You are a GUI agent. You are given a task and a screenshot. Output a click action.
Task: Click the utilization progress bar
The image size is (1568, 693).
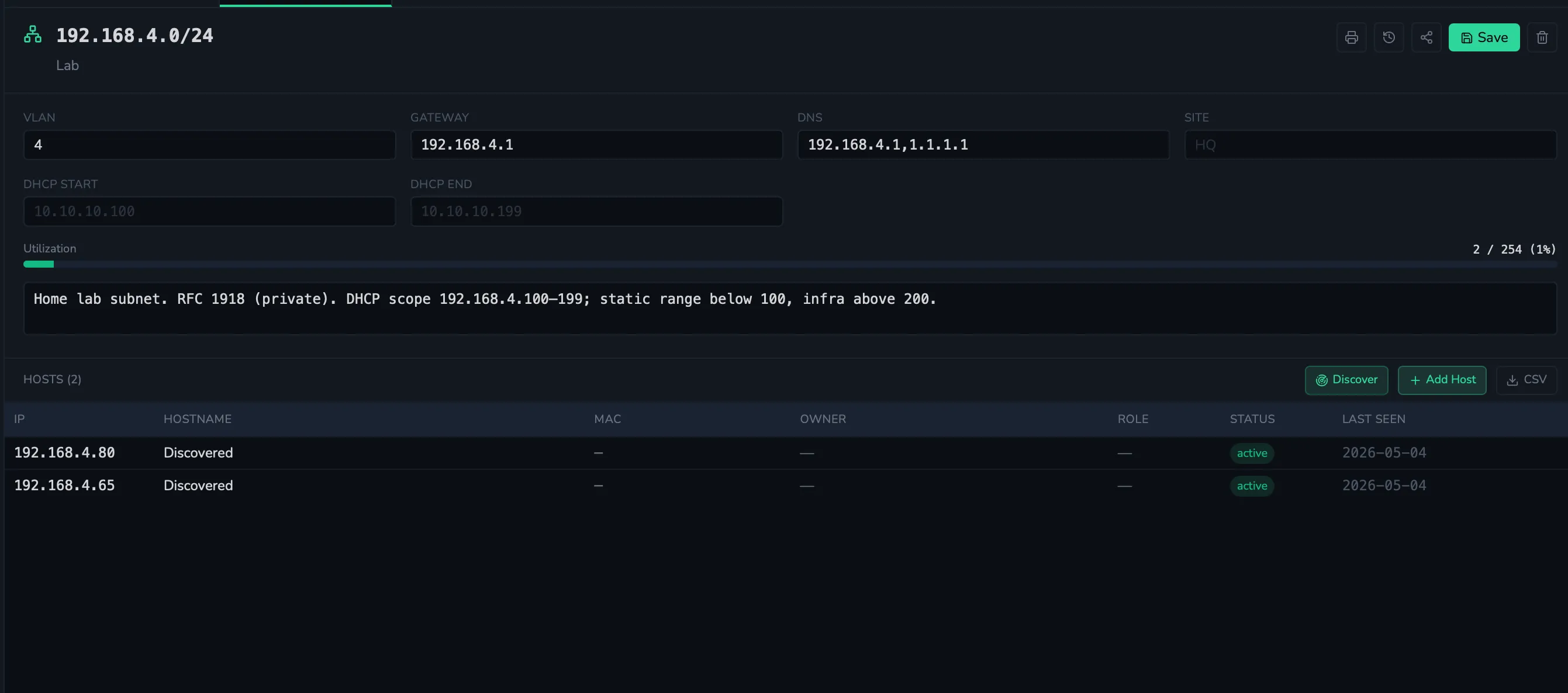coord(789,265)
